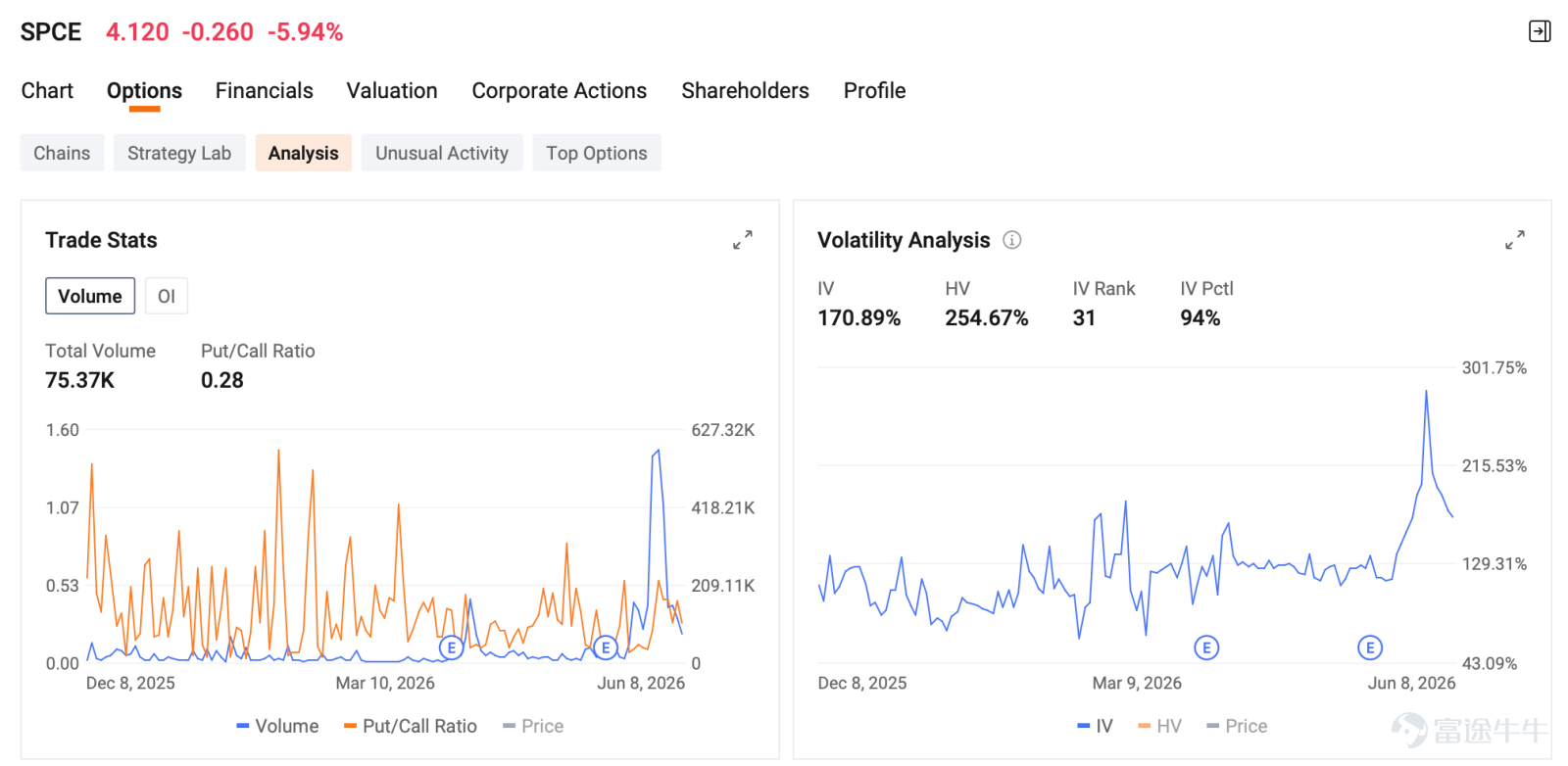
Task: Collapse the side panel with top-right arrow icon
Action: click(x=1540, y=31)
